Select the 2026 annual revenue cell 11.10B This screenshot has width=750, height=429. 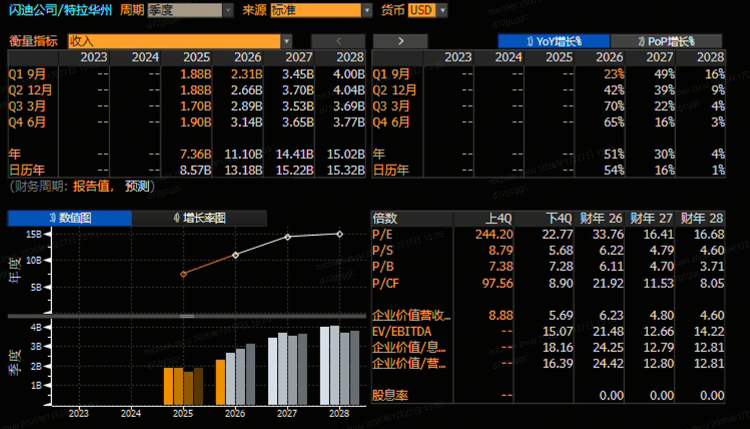point(243,154)
